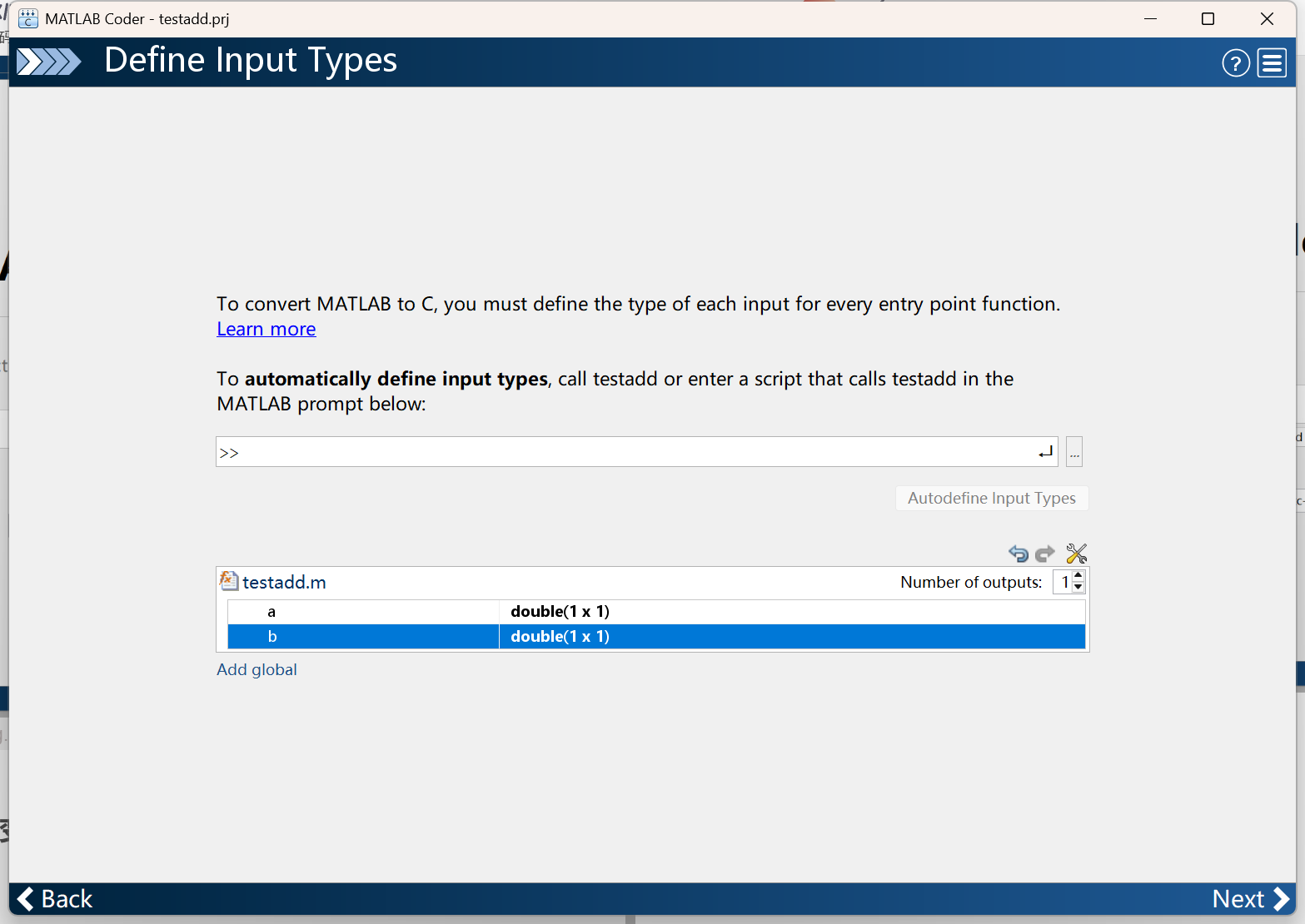The image size is (1305, 924).
Task: Select input row b
Action: pos(656,637)
